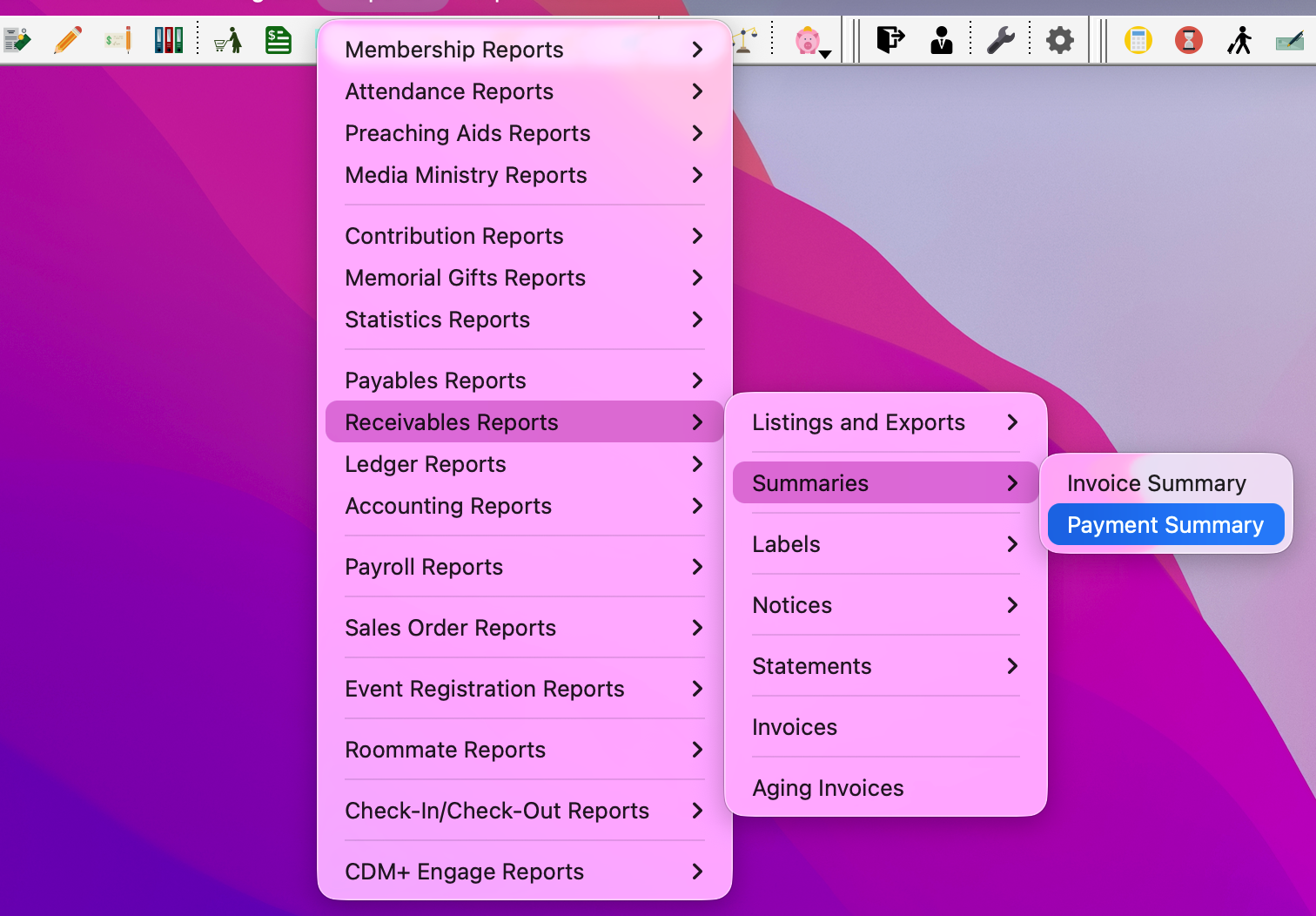Image resolution: width=1316 pixels, height=916 pixels.
Task: Open Payables Reports submenu
Action: (525, 381)
